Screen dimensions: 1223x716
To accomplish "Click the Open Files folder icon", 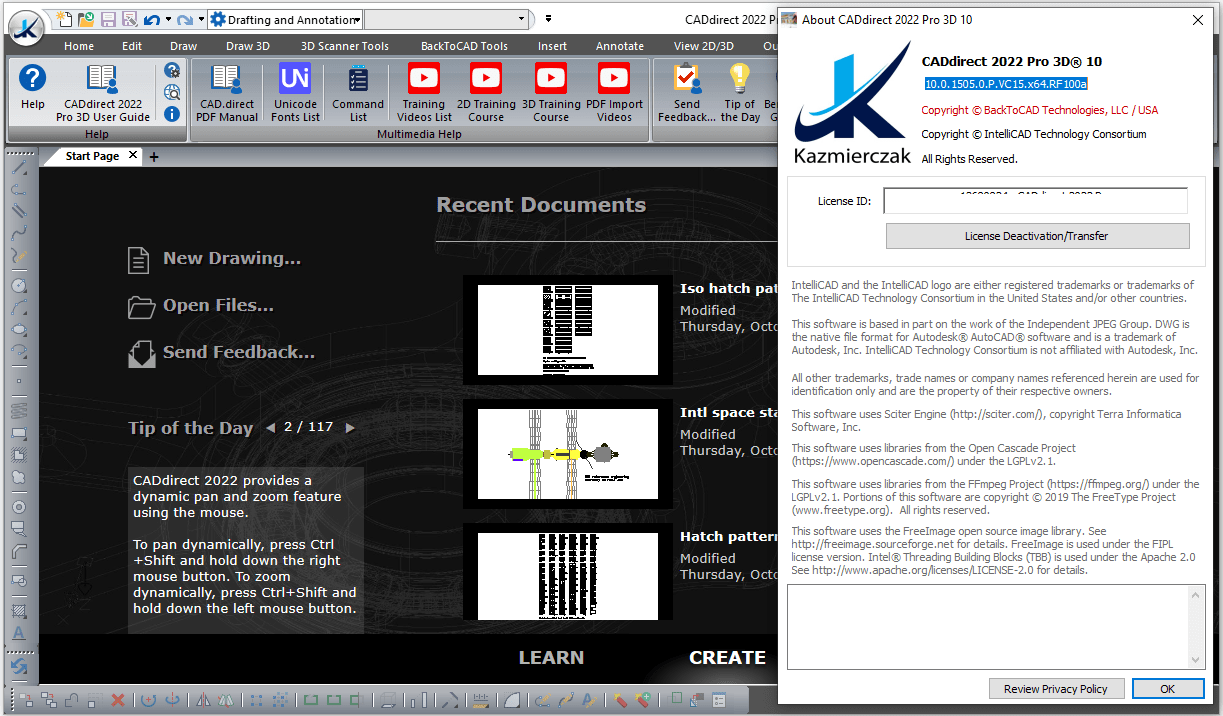I will click(141, 306).
